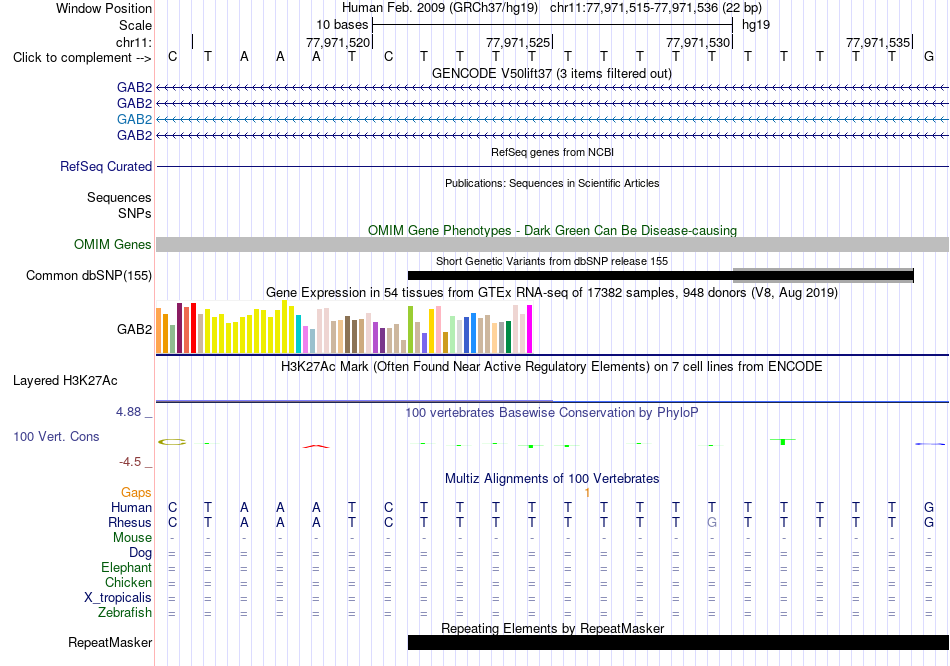Viewport: 950px width, 666px height.
Task: Select the Dog species label
Action: pyautogui.click(x=141, y=553)
